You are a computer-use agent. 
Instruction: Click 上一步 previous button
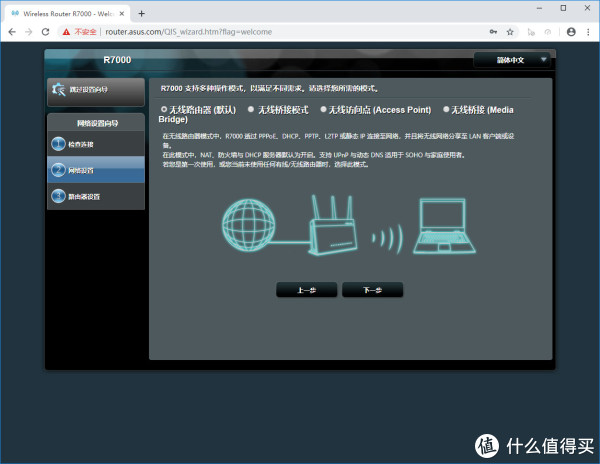pos(307,290)
